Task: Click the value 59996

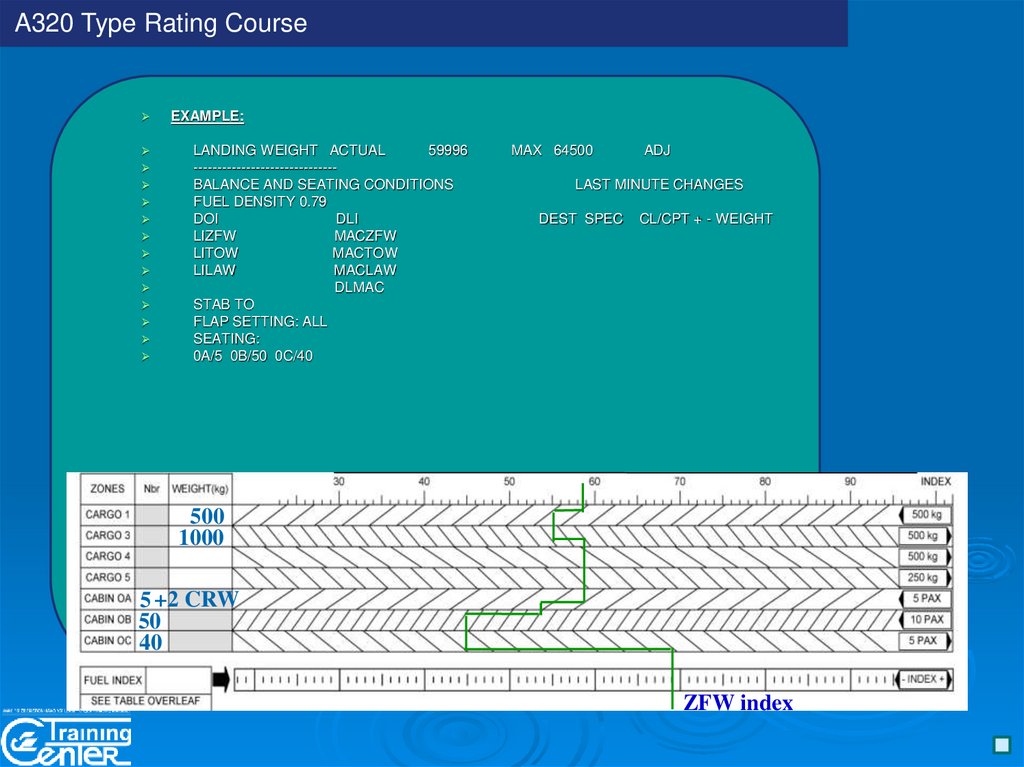Action: (447, 150)
